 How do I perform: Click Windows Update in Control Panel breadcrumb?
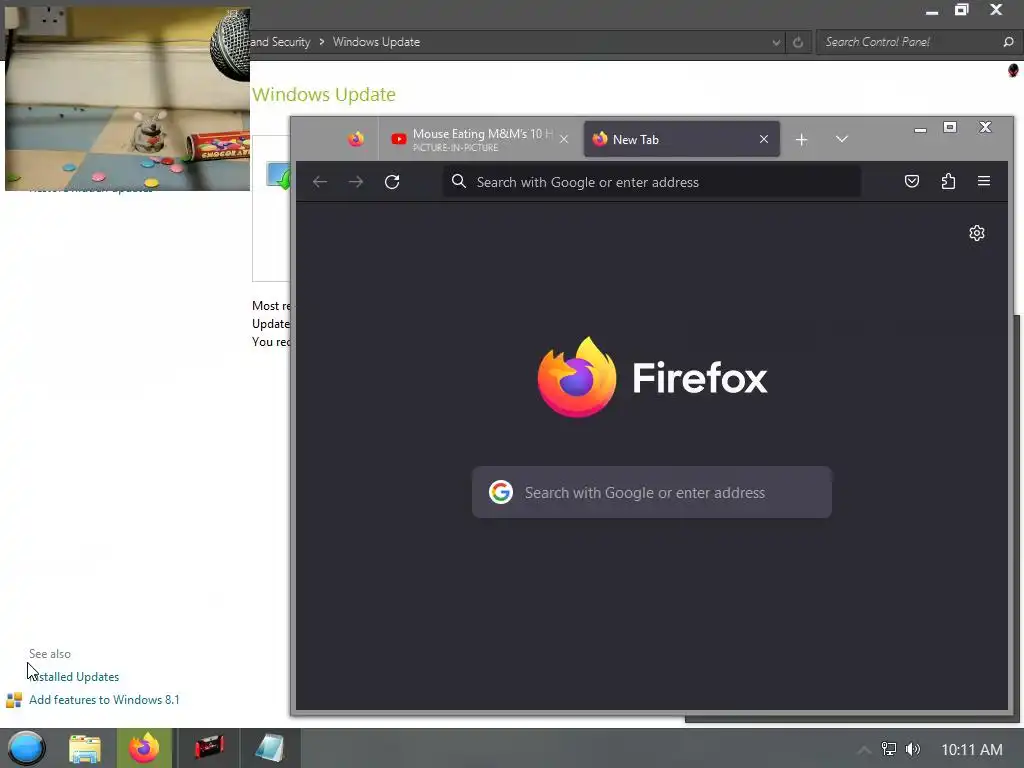(x=376, y=42)
